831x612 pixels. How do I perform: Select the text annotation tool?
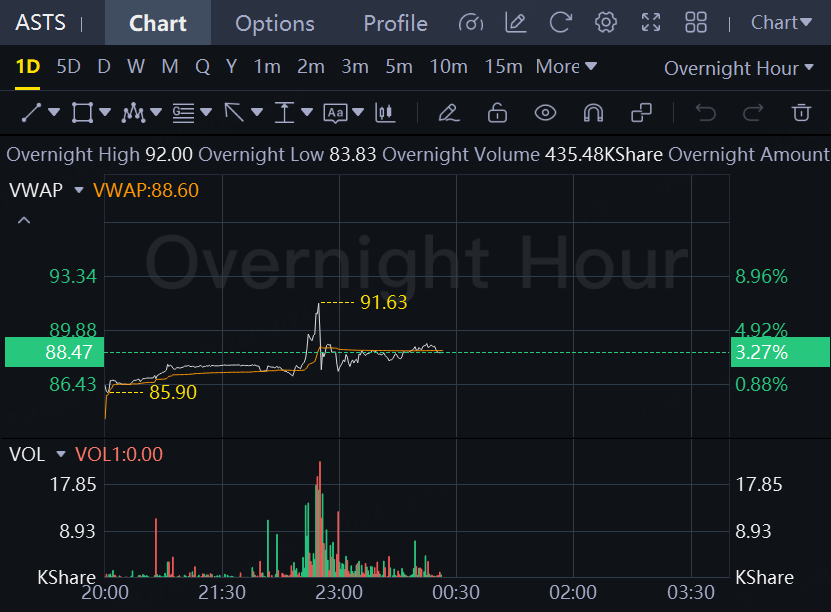[335, 113]
